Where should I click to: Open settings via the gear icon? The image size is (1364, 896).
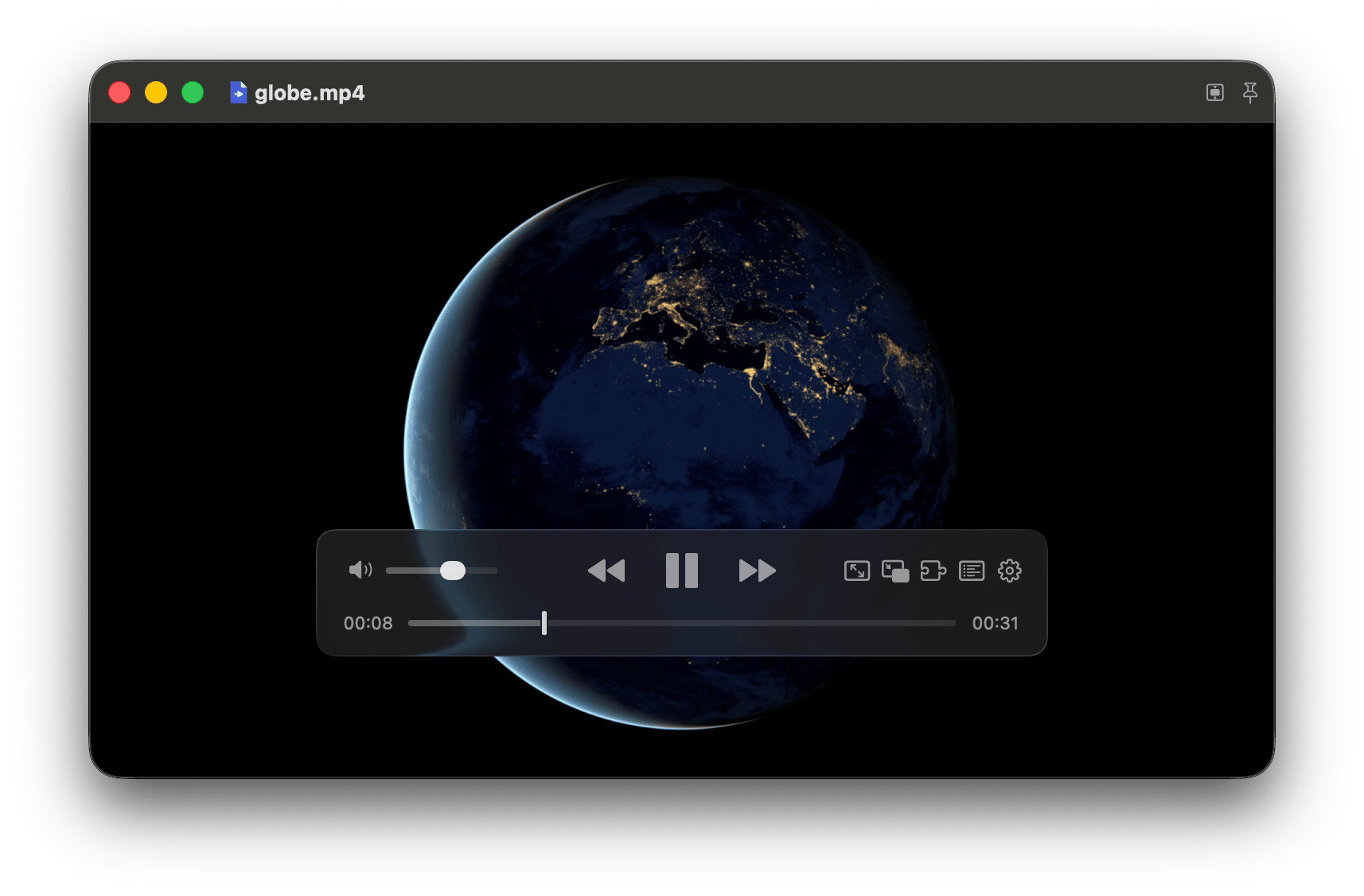tap(1010, 571)
